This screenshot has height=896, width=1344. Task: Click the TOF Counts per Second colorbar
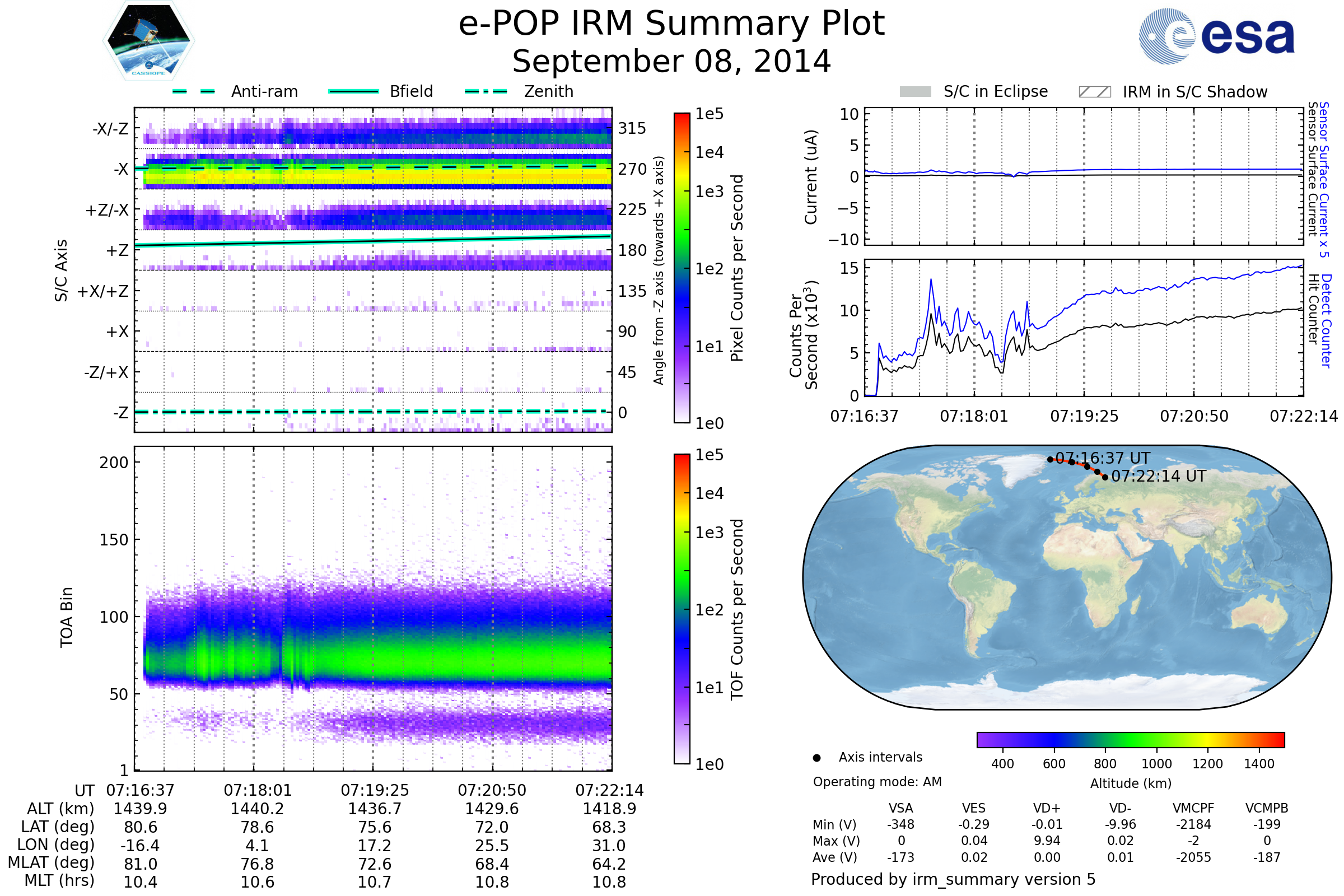point(682,609)
